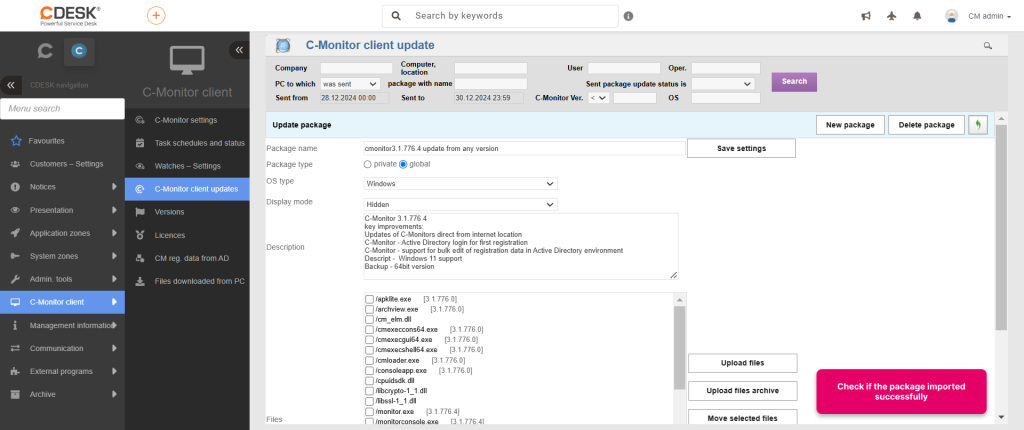The image size is (1024, 430).
Task: Open the C-Monitor Ver. comparison dropdown
Action: click(x=598, y=98)
